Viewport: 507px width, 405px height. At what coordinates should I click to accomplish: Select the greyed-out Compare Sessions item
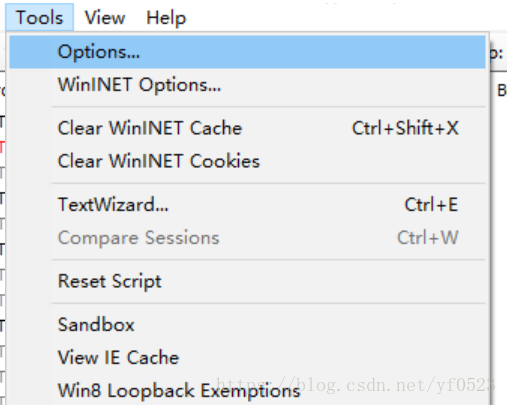tap(247, 238)
